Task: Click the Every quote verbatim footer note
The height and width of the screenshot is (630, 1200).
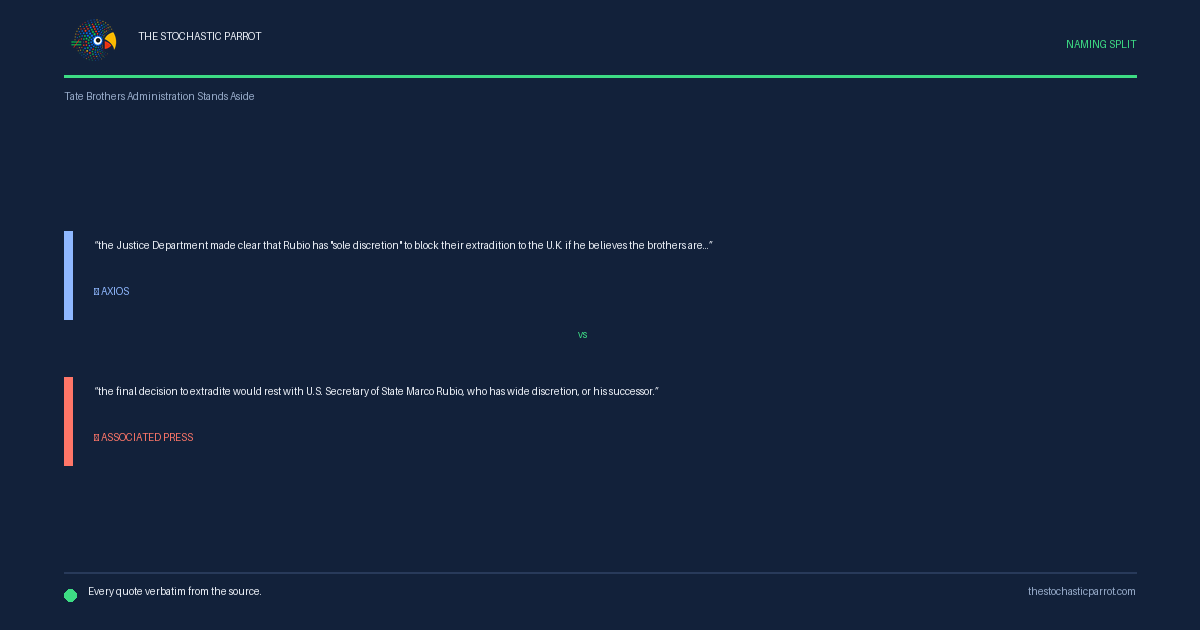Action: click(175, 591)
